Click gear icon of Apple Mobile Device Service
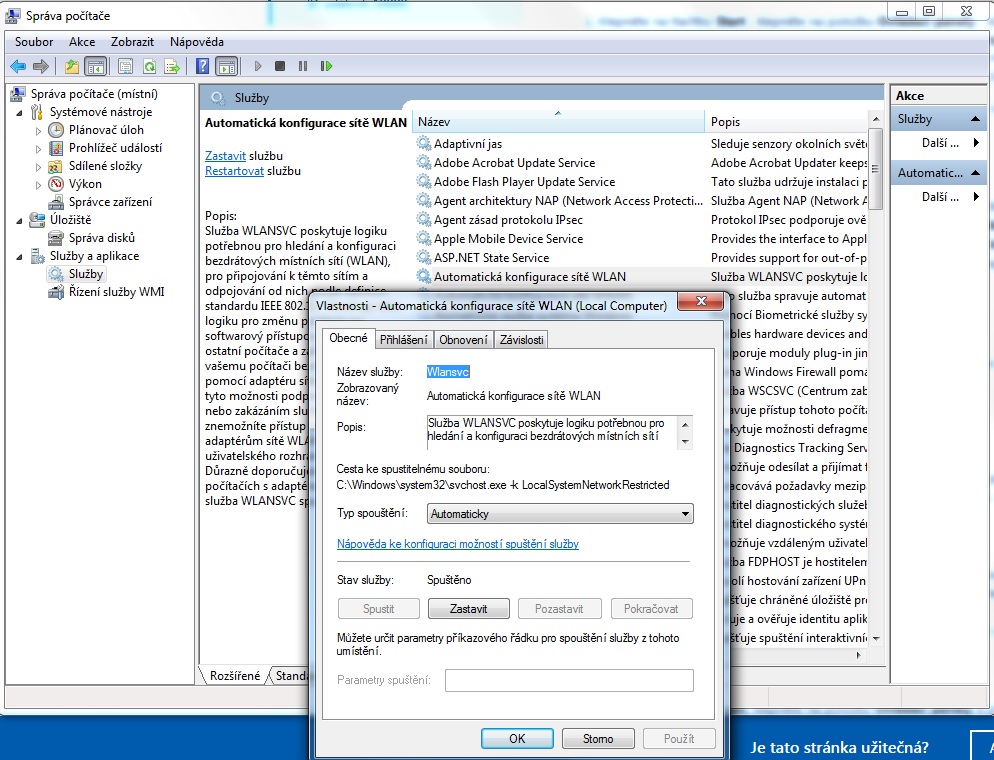Viewport: 994px width, 760px height. pyautogui.click(x=423, y=238)
